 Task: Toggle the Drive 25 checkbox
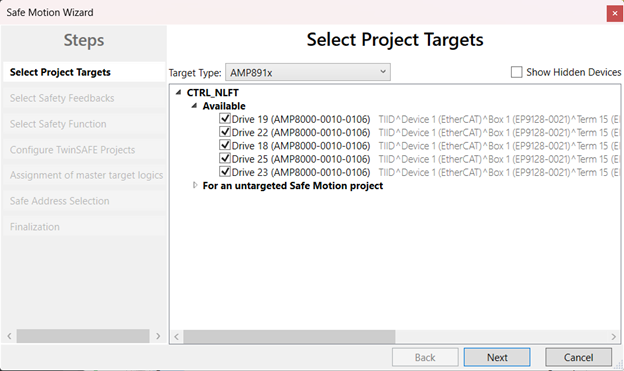(225, 158)
